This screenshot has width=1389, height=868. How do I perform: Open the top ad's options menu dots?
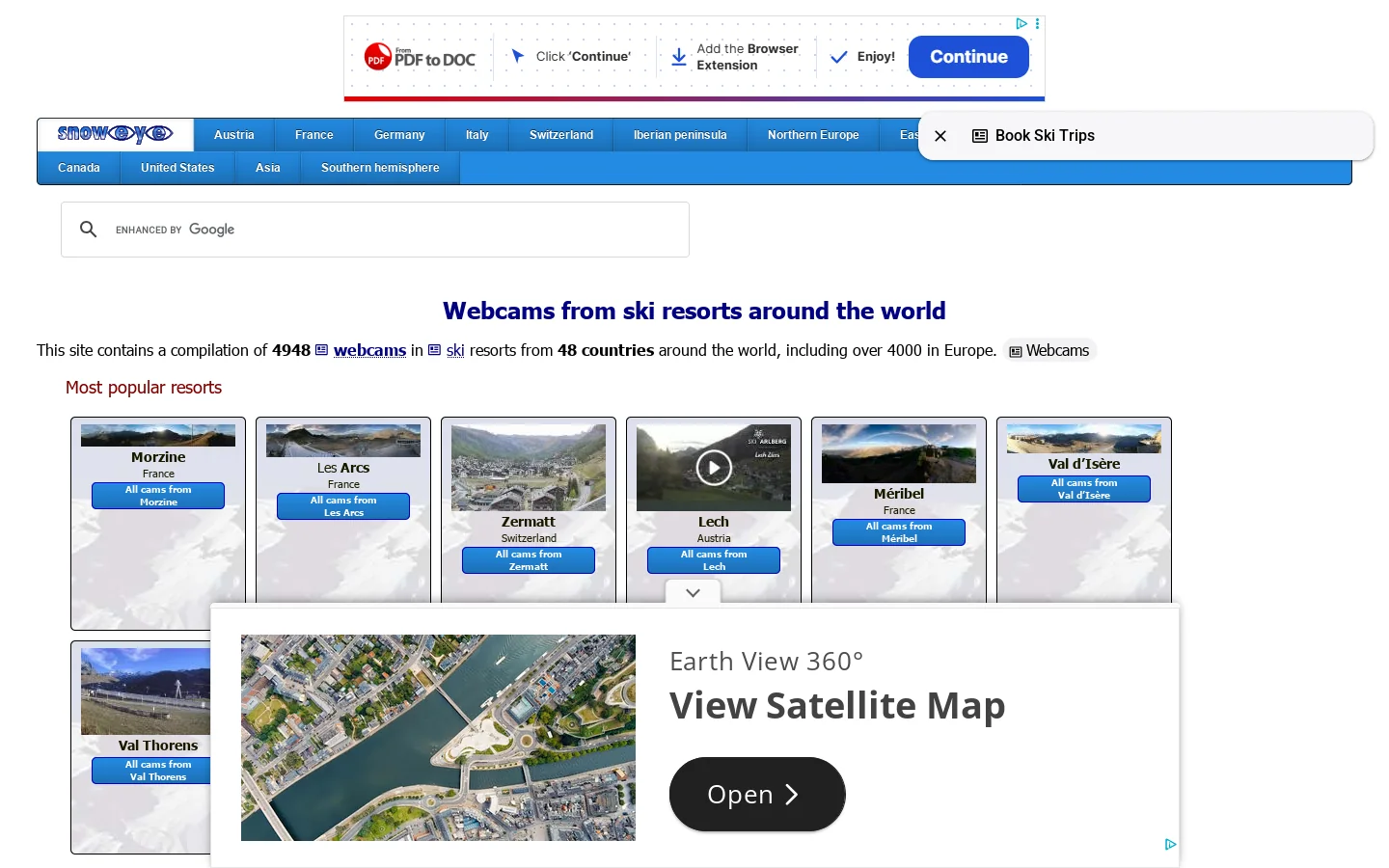click(x=1038, y=23)
